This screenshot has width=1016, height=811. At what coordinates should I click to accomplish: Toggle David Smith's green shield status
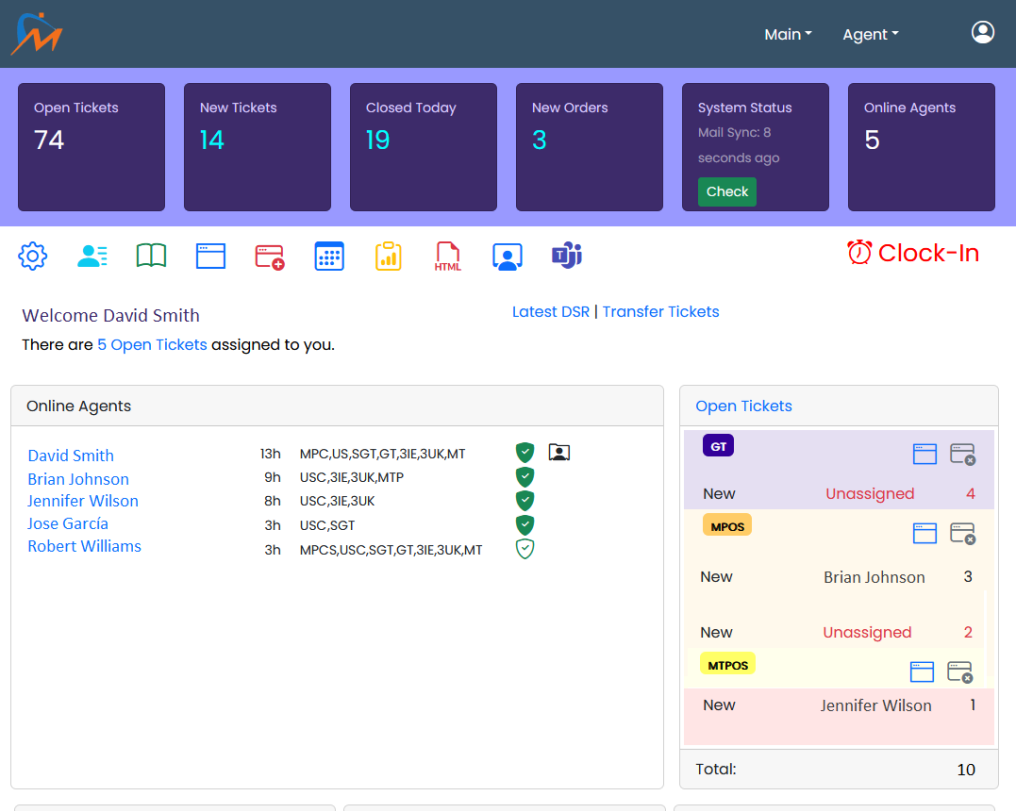[524, 452]
